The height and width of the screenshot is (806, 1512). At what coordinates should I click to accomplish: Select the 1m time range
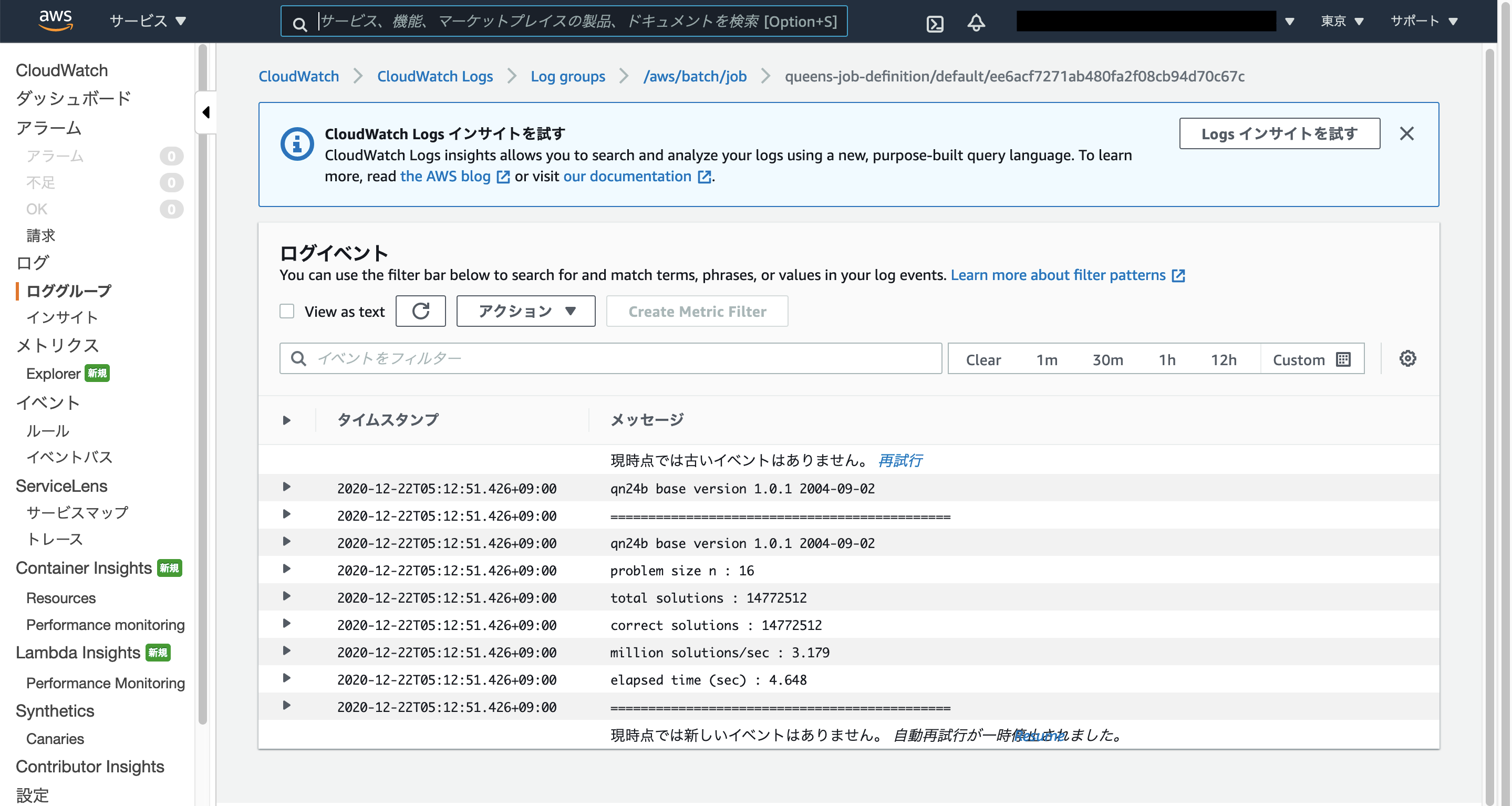click(x=1047, y=359)
